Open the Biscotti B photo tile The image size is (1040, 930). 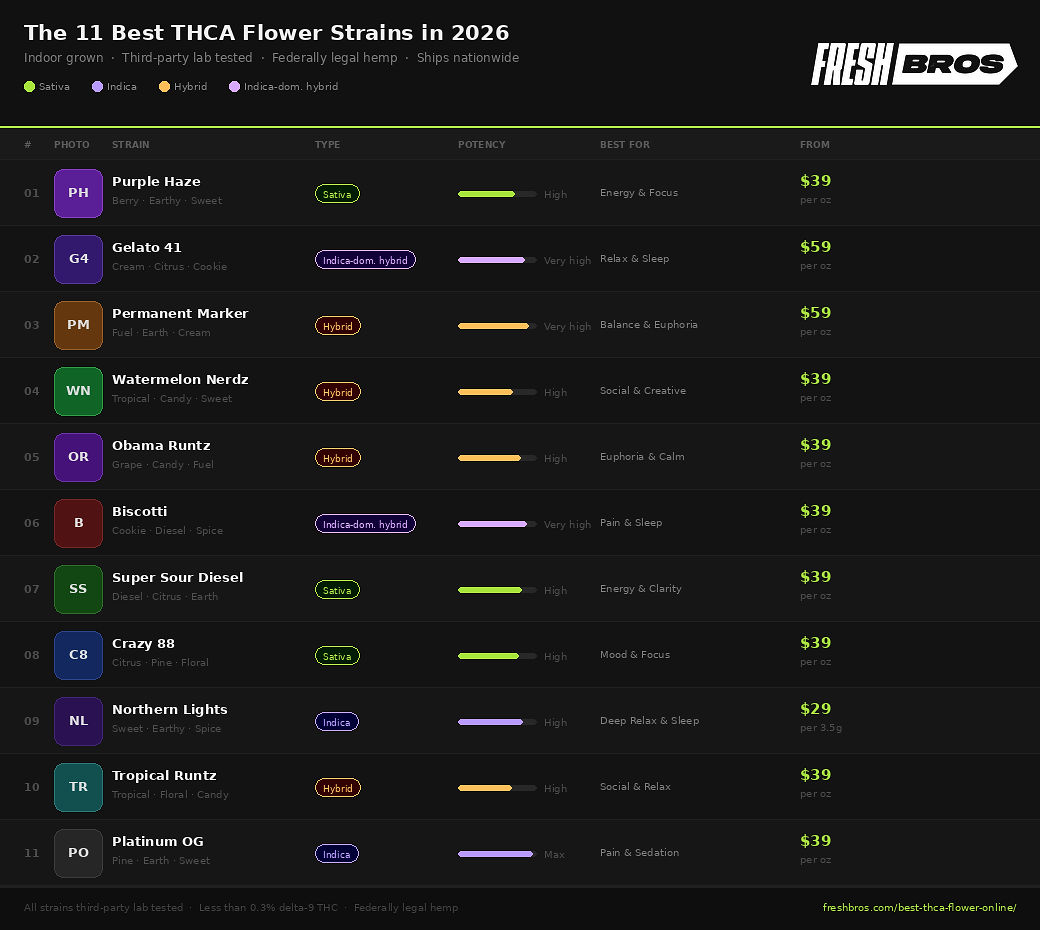click(x=78, y=523)
